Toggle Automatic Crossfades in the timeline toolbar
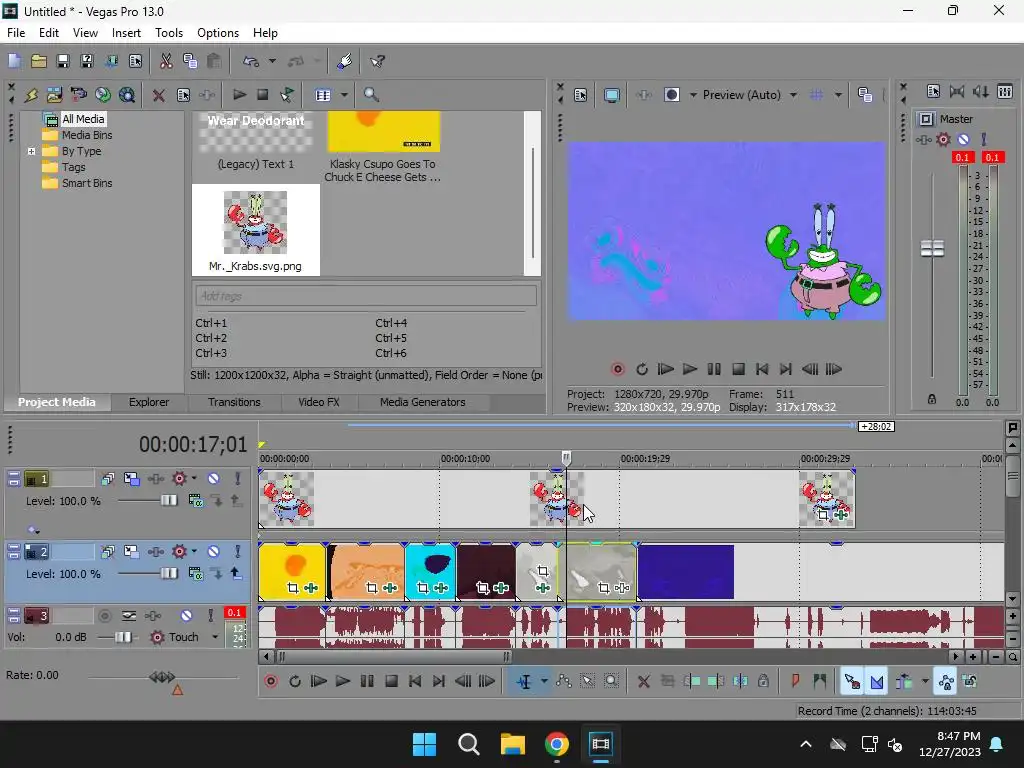Screen dimensions: 1024x768 (876, 682)
